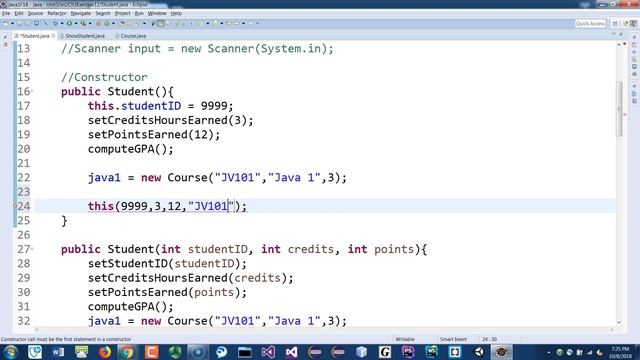640x360 pixels.
Task: Click the Open Type toolbar icon
Action: pos(122,23)
